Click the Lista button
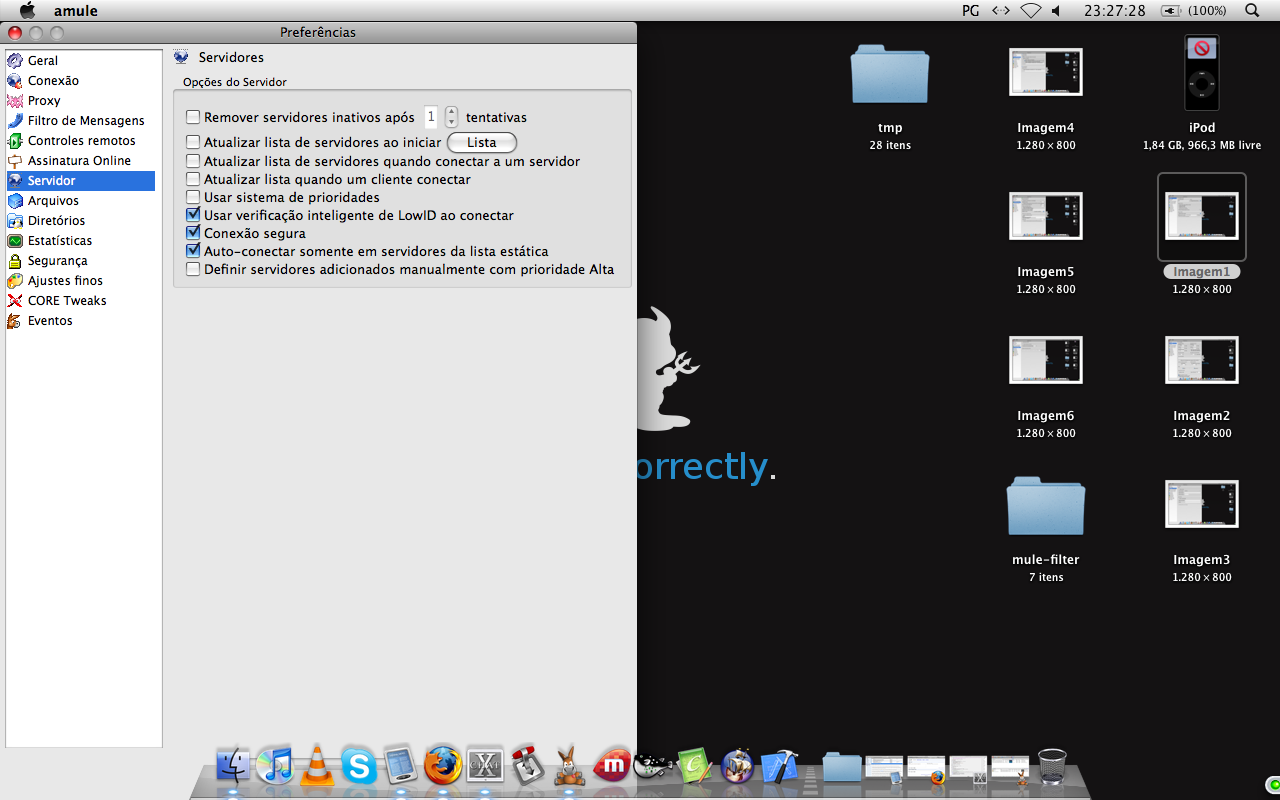This screenshot has height=800, width=1280. (481, 143)
